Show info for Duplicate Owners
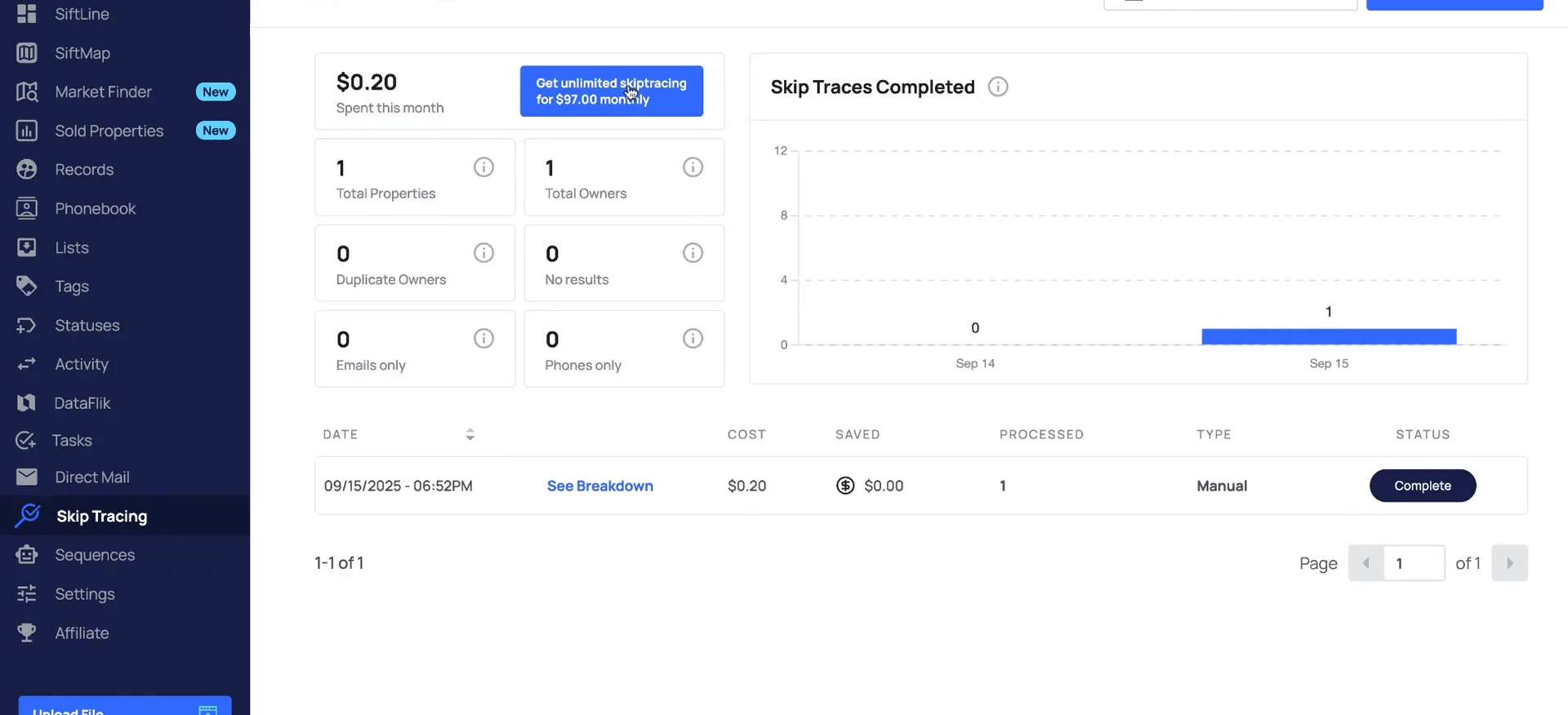This screenshot has height=715, width=1568. (x=483, y=253)
